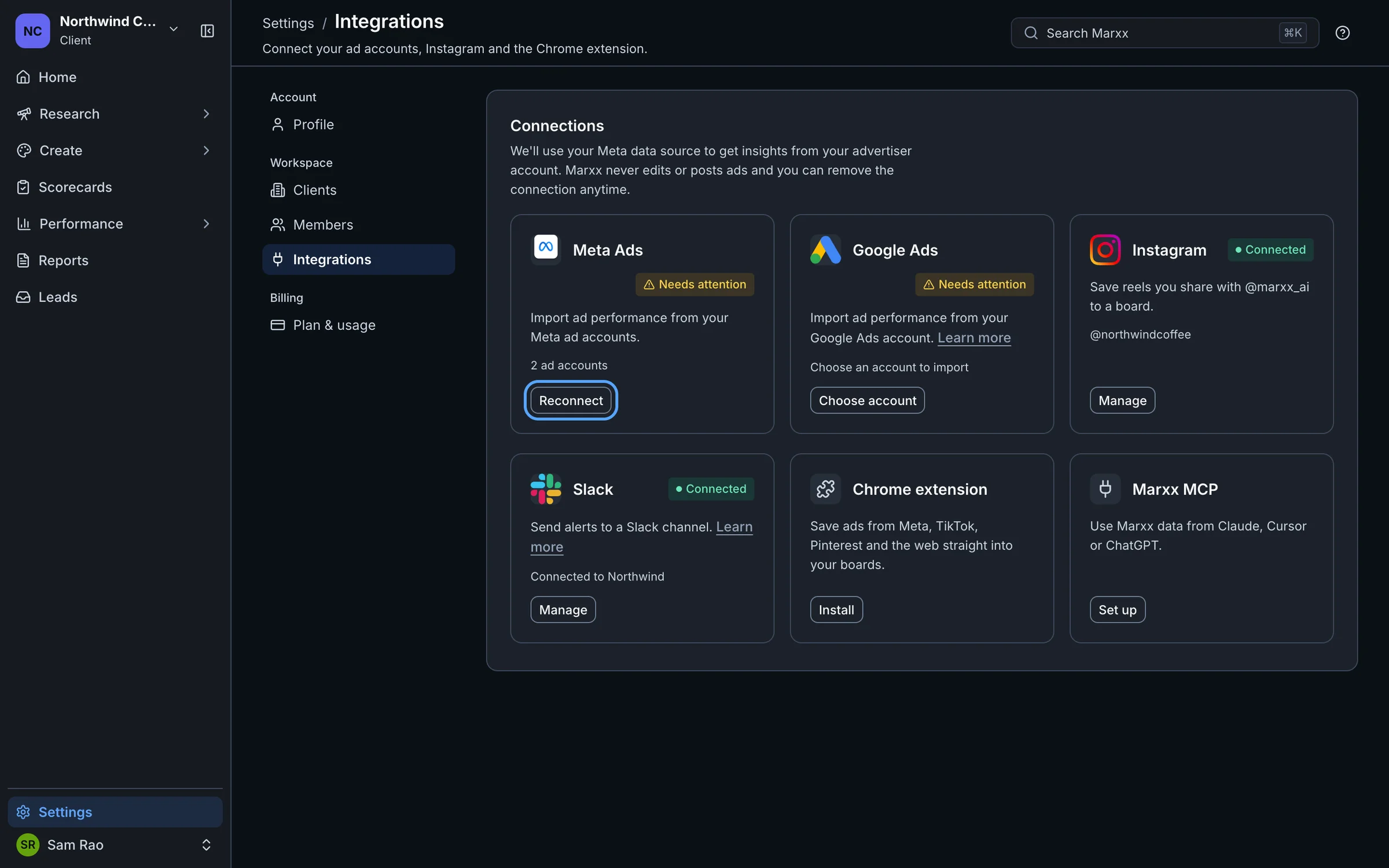Click the Scorecards clipboard icon
Viewport: 1389px width, 868px height.
[x=23, y=187]
